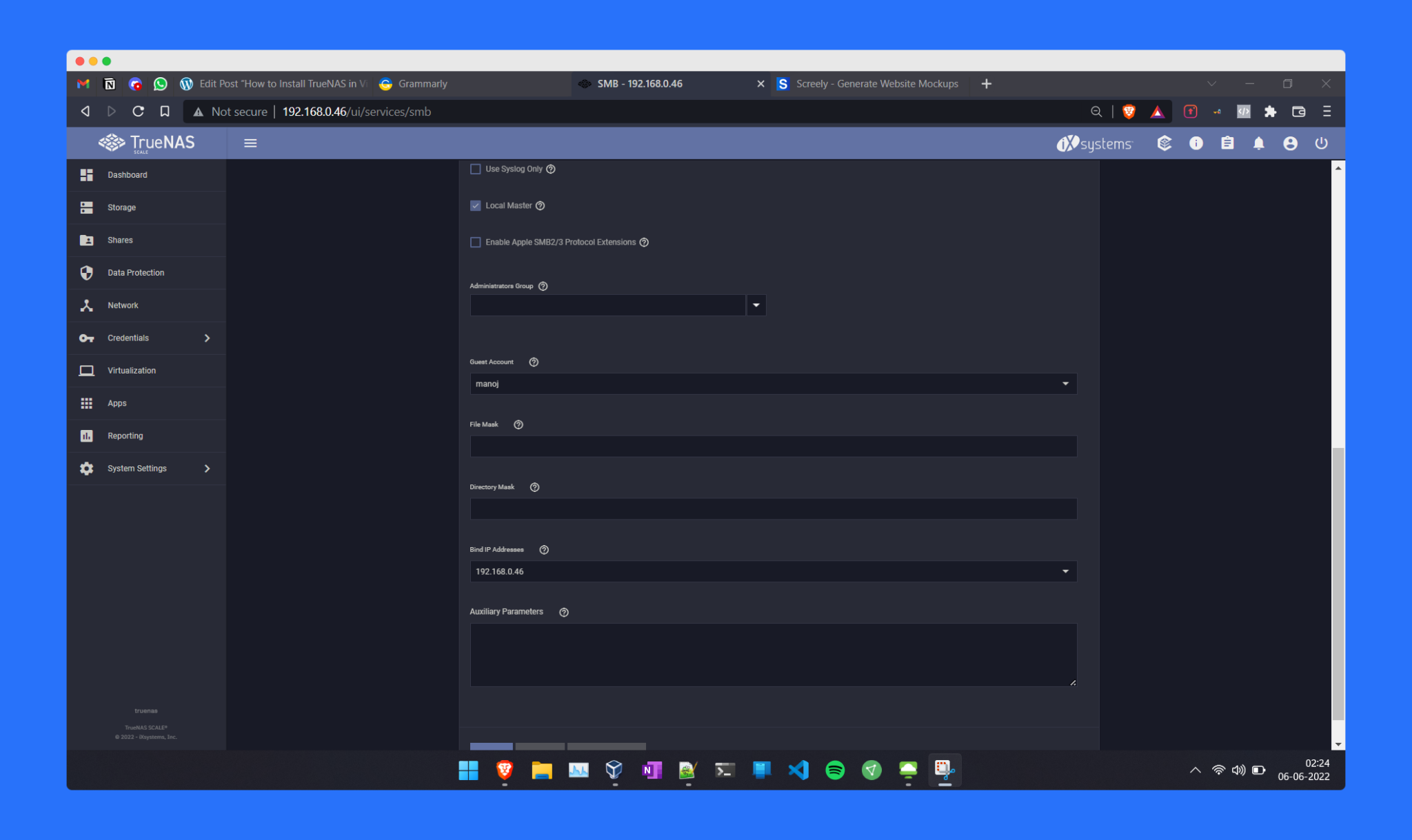The image size is (1412, 840).
Task: Open TrueNAS notifications bell
Action: [1258, 143]
